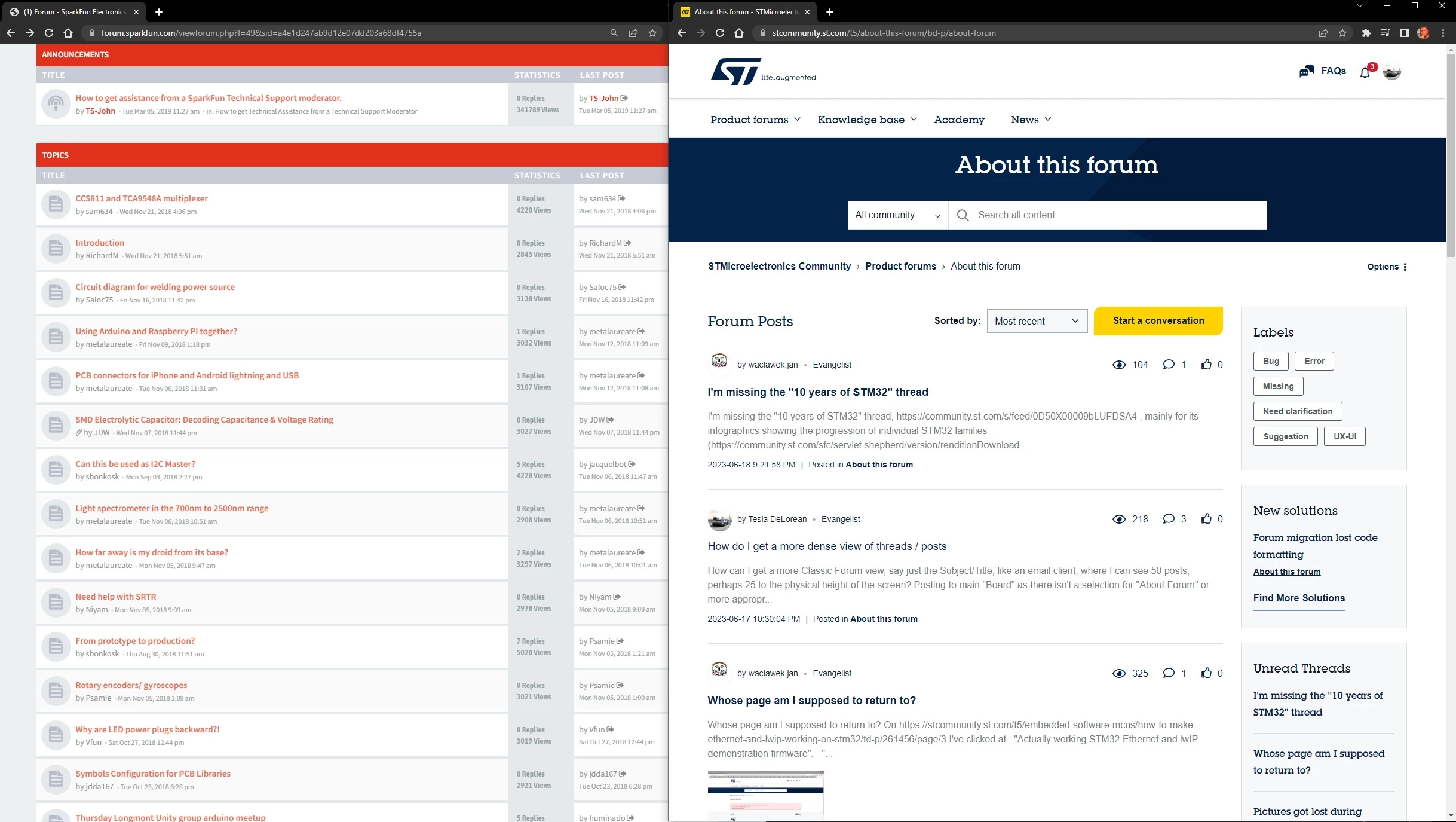Switch to About this forum browser tab

click(x=746, y=11)
